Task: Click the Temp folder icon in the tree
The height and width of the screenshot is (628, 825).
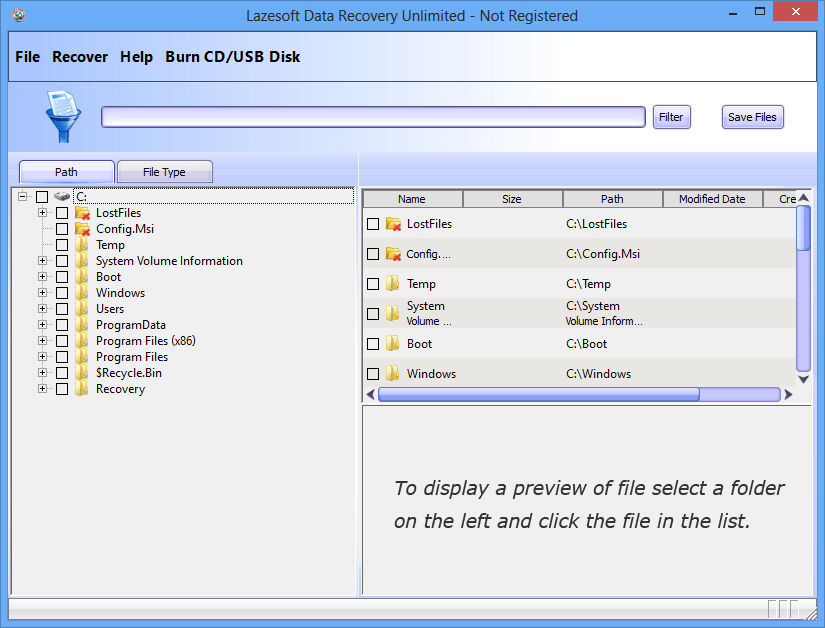Action: tap(81, 244)
